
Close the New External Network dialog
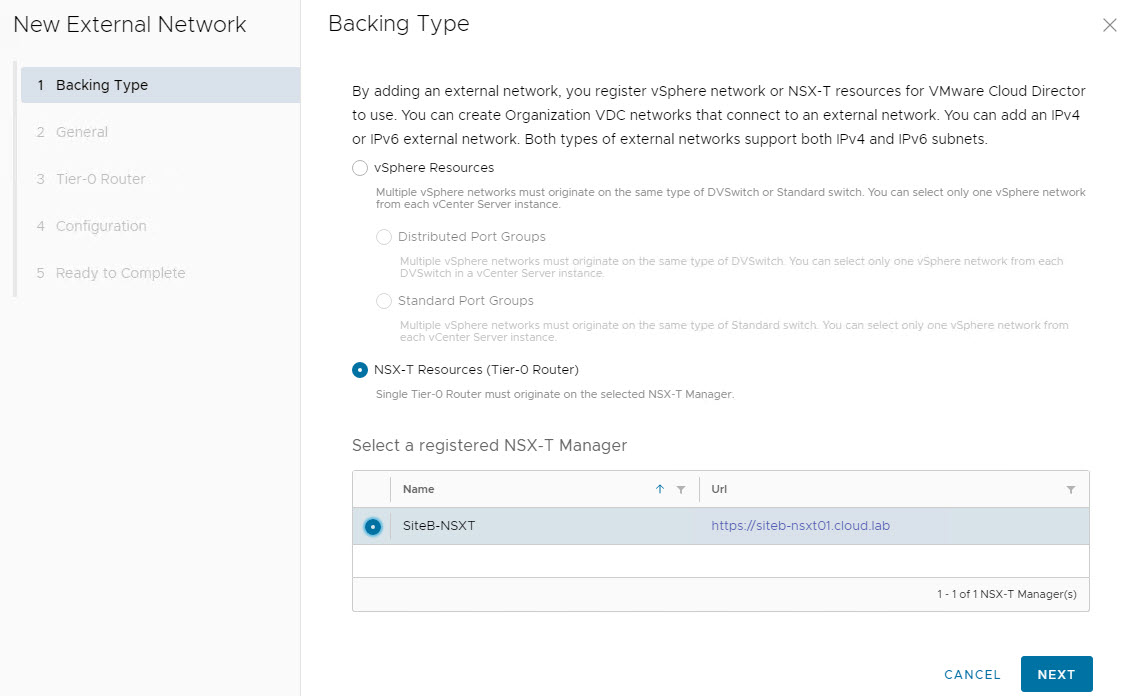tap(1109, 26)
